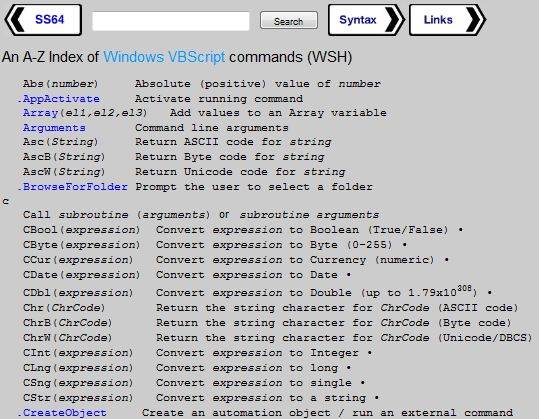This screenshot has width=539, height=419.
Task: Click into the search text field
Action: (x=170, y=21)
